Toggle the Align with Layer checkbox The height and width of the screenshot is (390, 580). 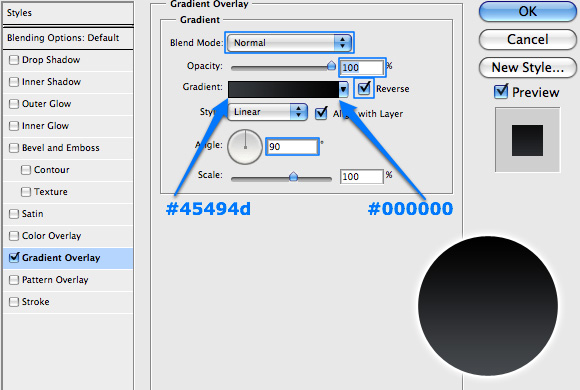click(321, 112)
